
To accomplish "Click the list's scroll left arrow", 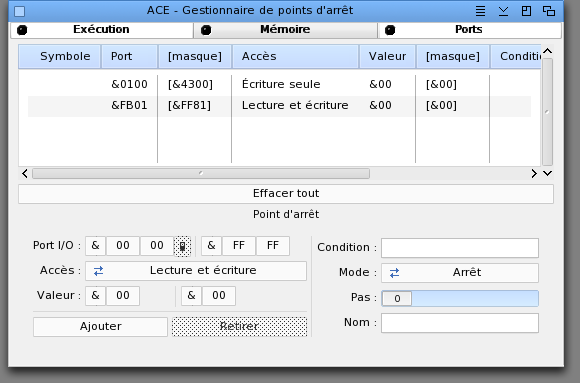I will (25, 173).
